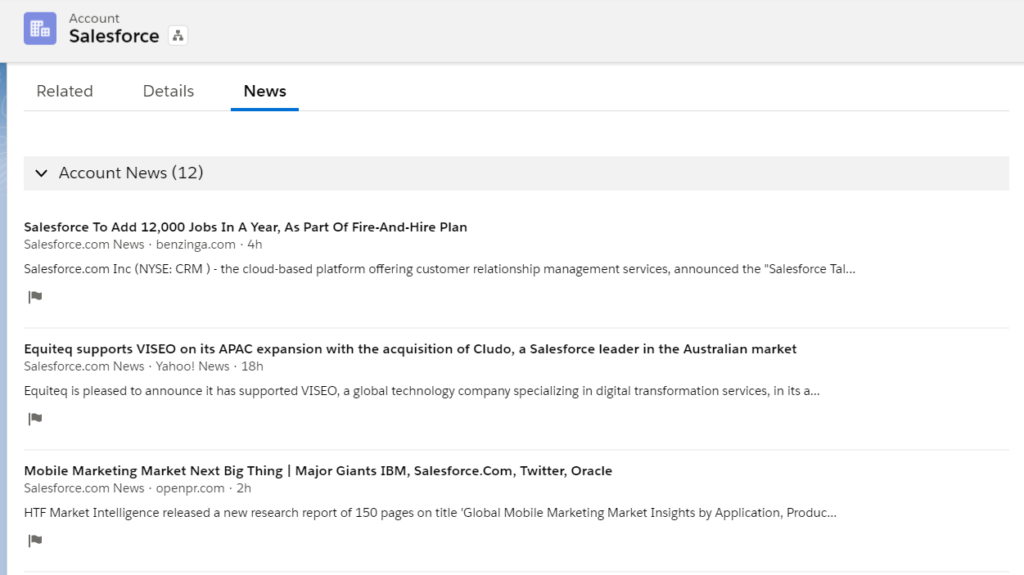
Task: Click the Equiteq is pleased to announce summary
Action: tap(422, 391)
